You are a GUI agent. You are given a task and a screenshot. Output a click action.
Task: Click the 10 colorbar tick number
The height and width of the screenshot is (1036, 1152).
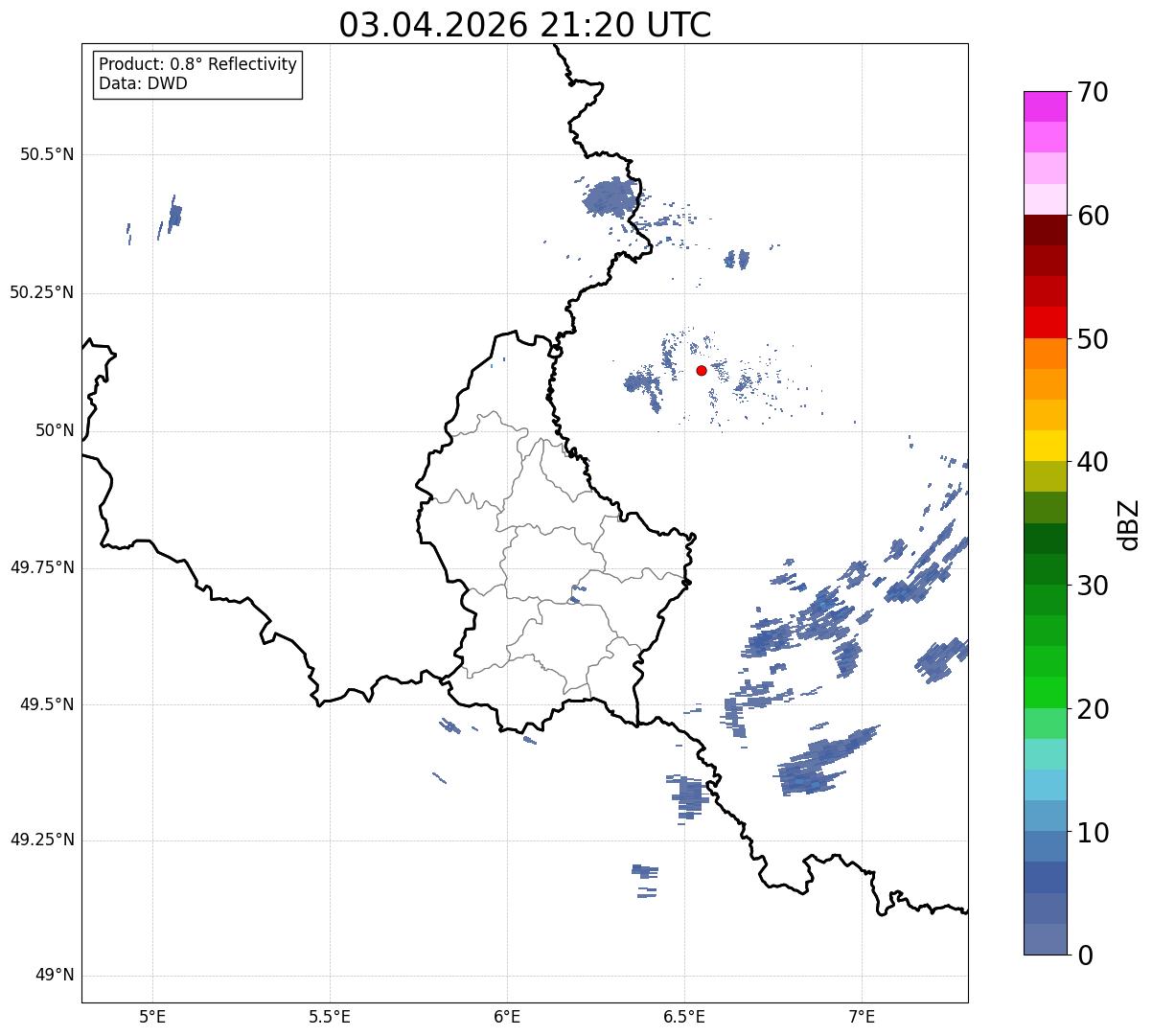tap(1093, 833)
